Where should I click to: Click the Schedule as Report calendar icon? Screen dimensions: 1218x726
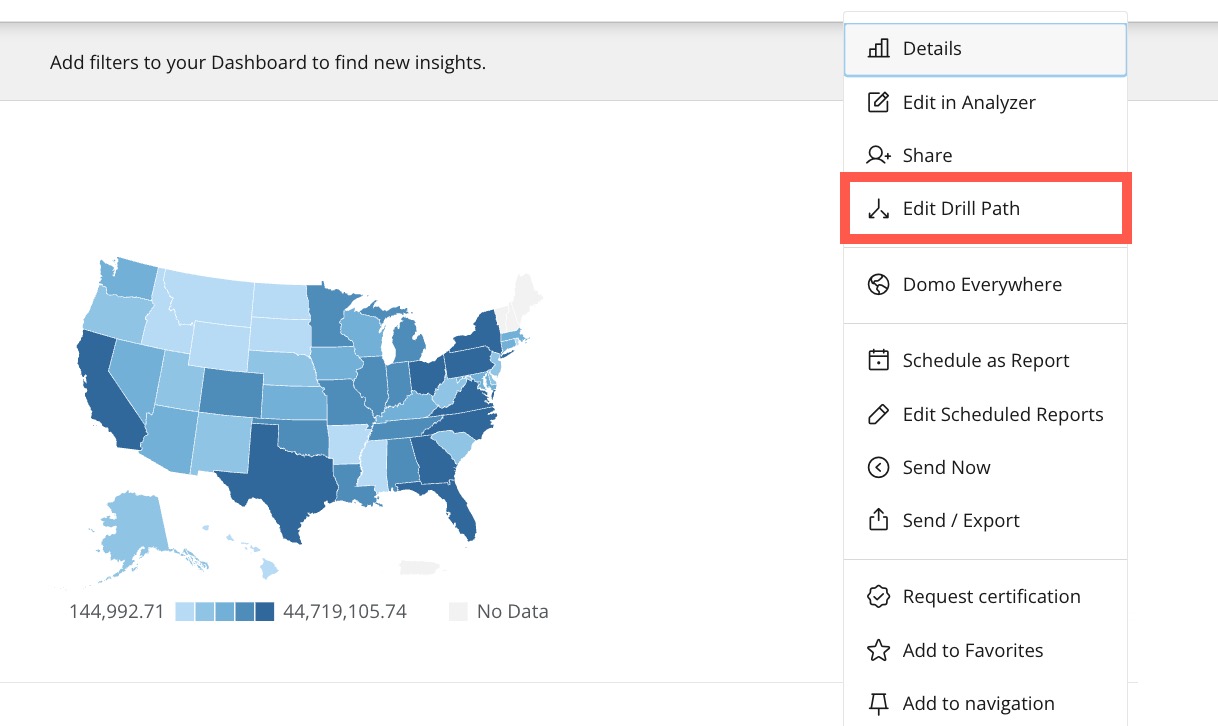(x=878, y=360)
